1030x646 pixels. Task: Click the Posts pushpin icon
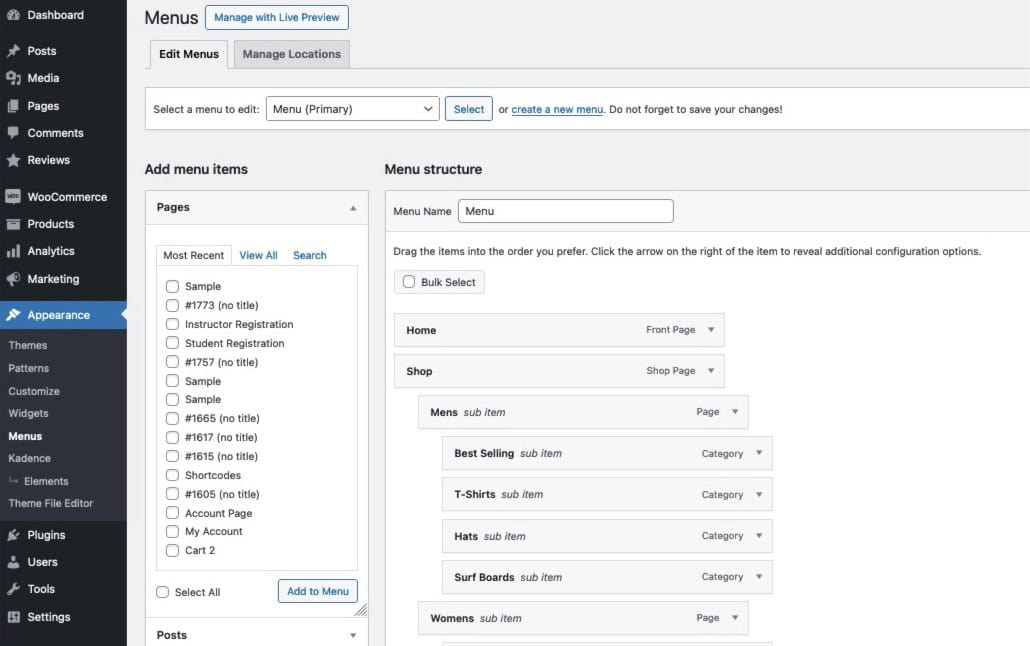(13, 51)
